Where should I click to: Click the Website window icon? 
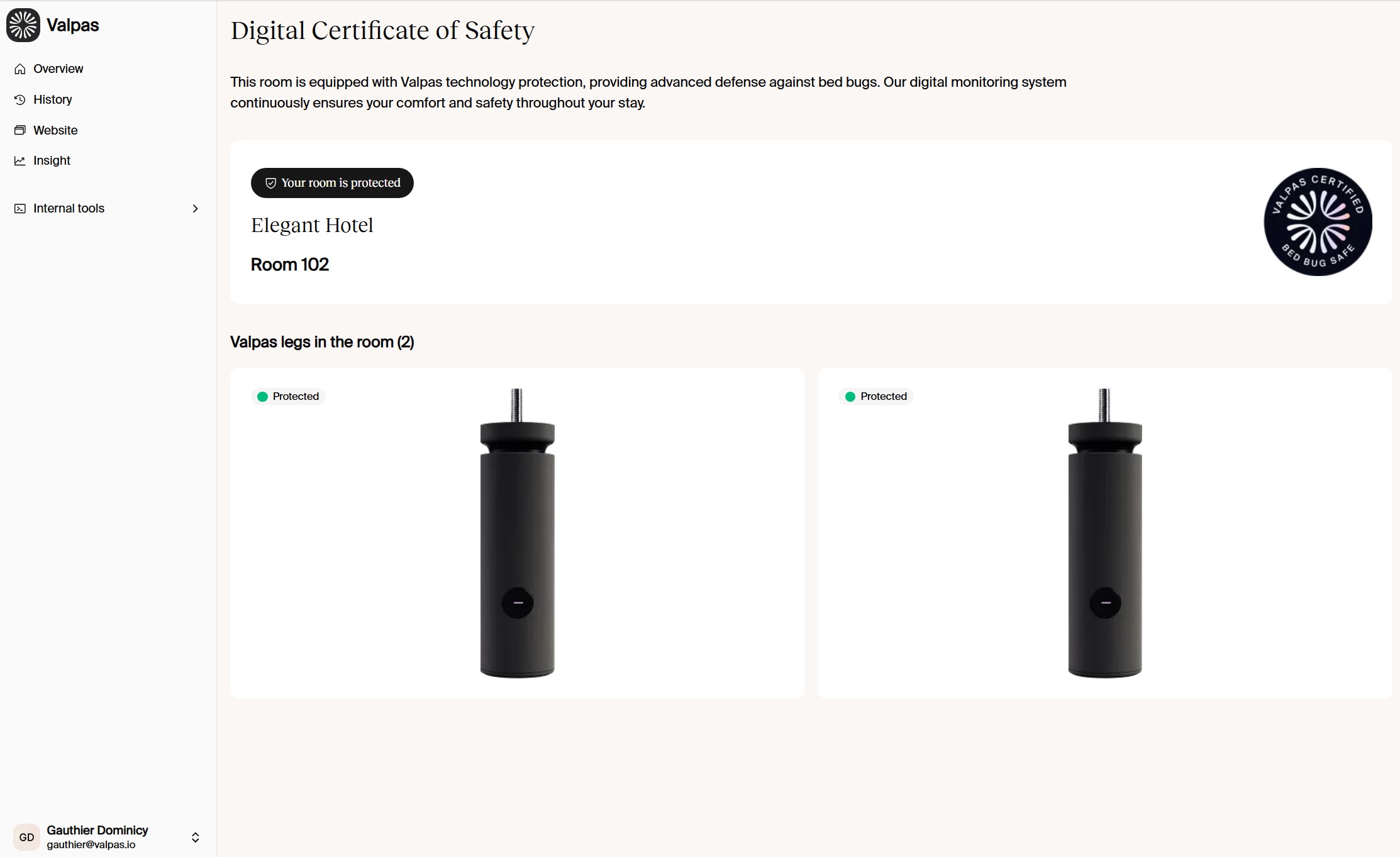click(x=20, y=131)
